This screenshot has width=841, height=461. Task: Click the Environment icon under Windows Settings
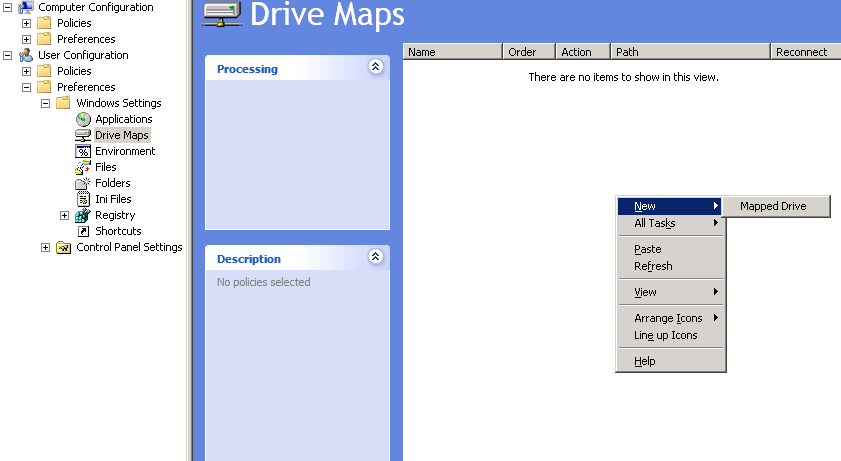coord(83,151)
